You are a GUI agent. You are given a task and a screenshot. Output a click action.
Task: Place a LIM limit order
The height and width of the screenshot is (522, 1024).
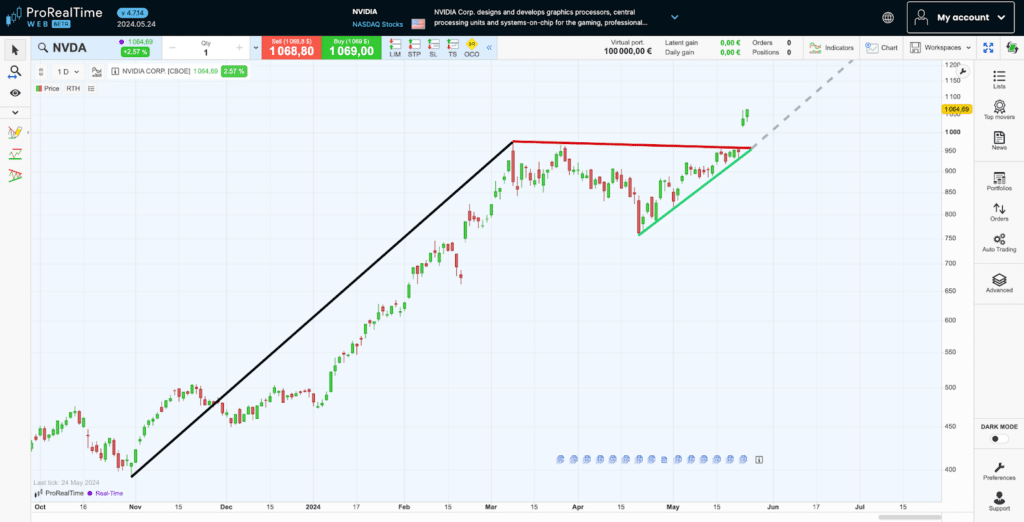point(395,48)
